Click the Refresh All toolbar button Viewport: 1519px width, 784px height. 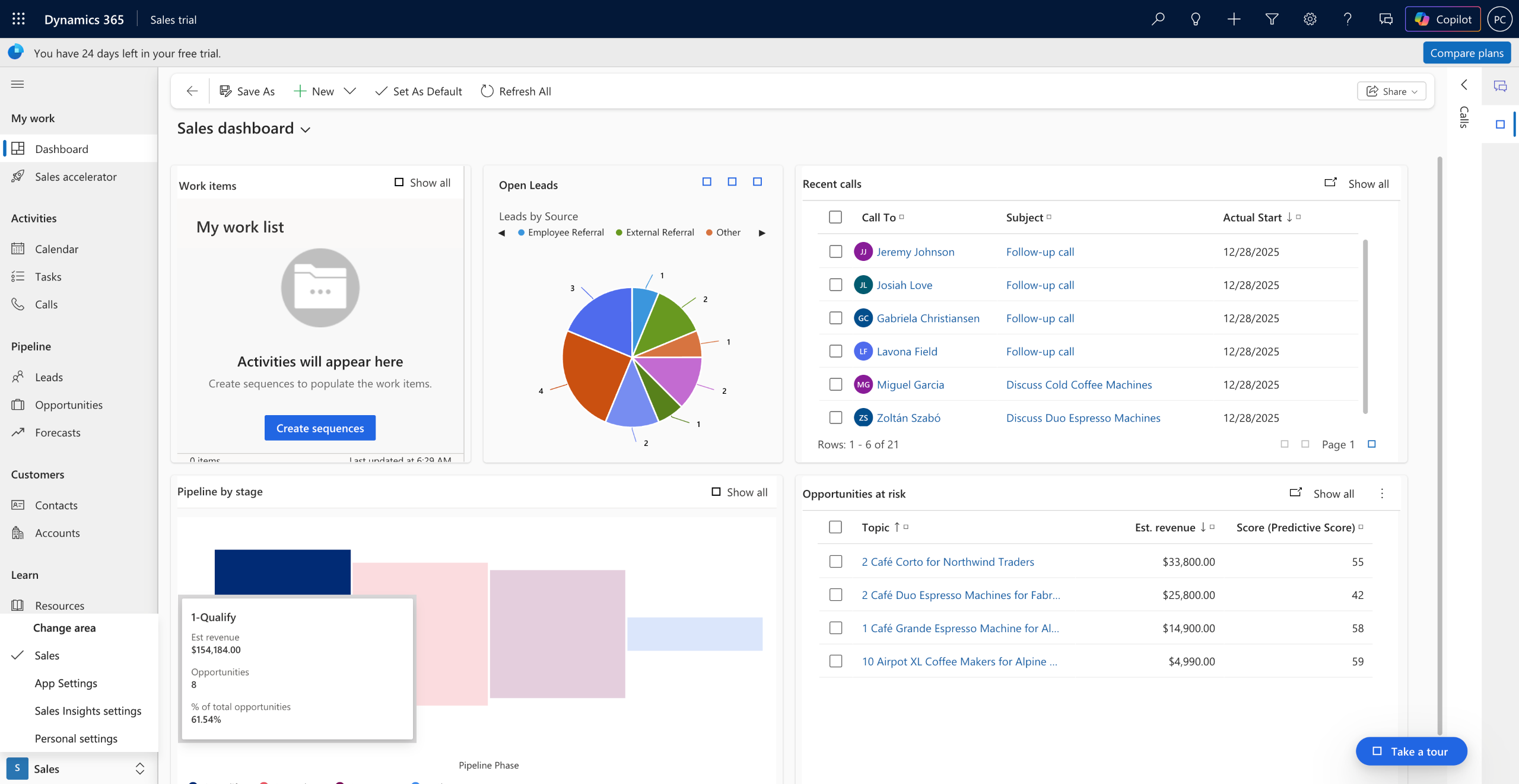pyautogui.click(x=516, y=91)
